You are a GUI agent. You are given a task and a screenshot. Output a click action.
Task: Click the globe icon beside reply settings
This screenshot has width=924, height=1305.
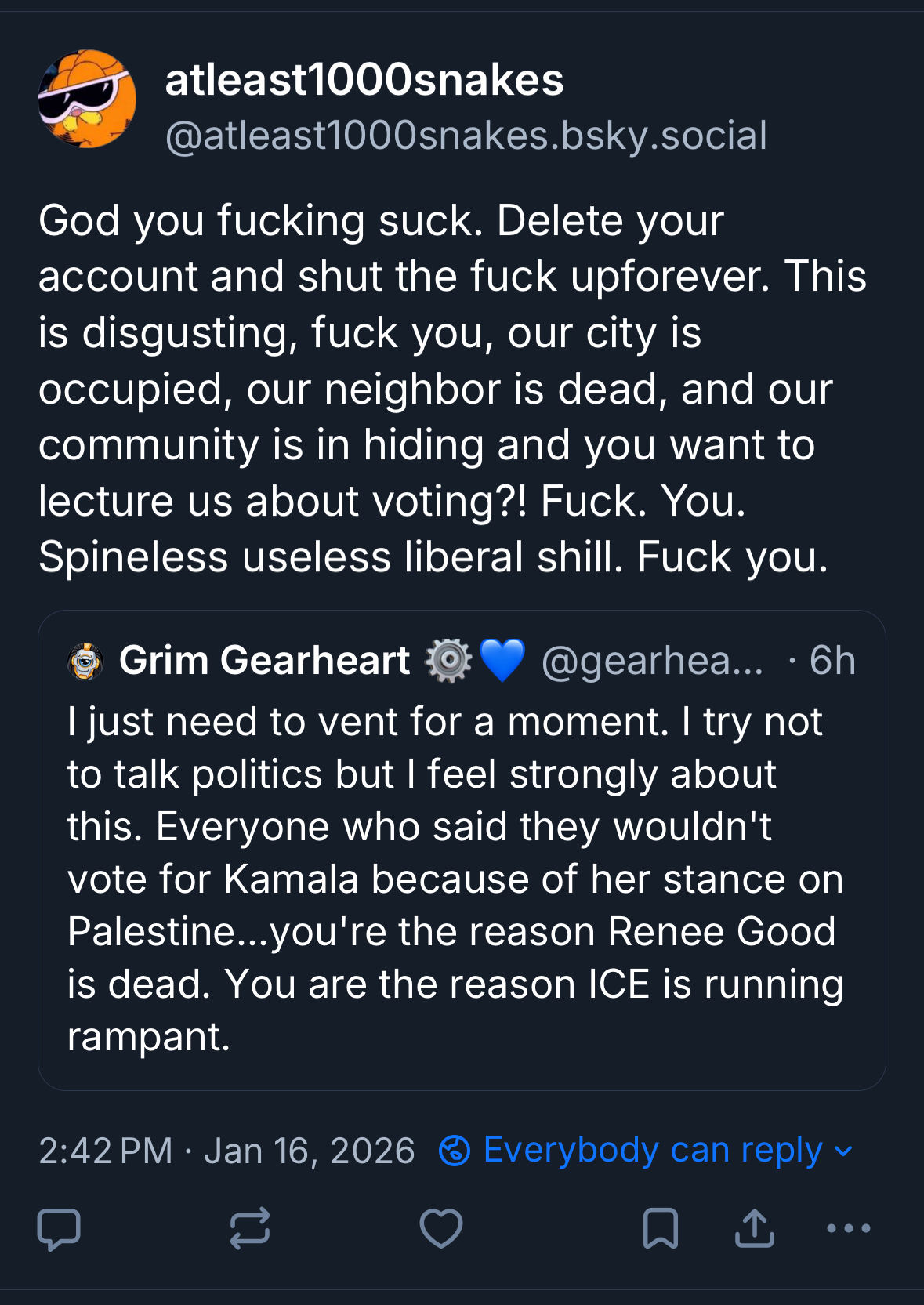[455, 1151]
